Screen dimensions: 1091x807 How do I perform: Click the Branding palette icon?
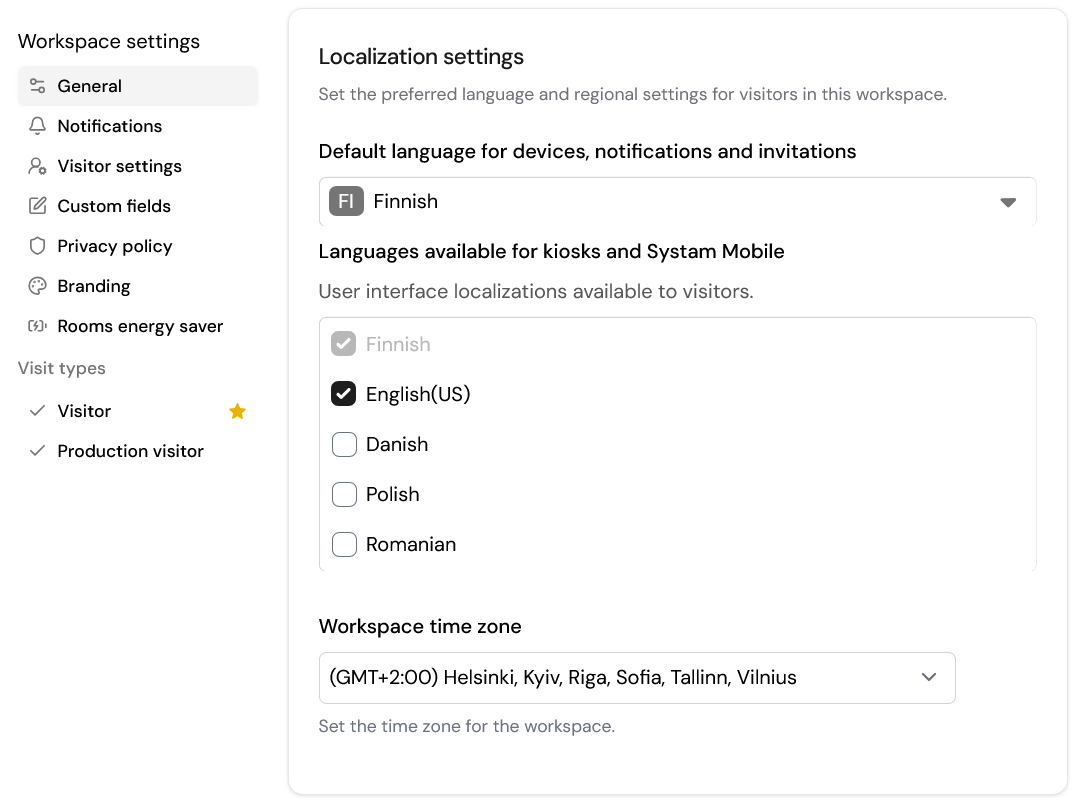pos(38,286)
